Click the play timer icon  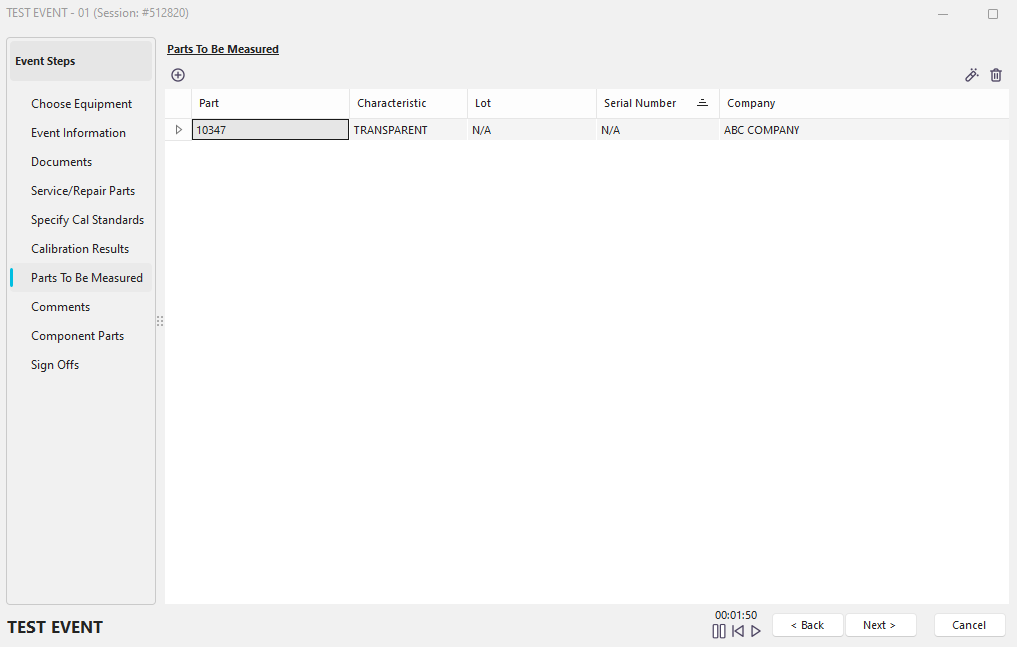click(x=756, y=631)
